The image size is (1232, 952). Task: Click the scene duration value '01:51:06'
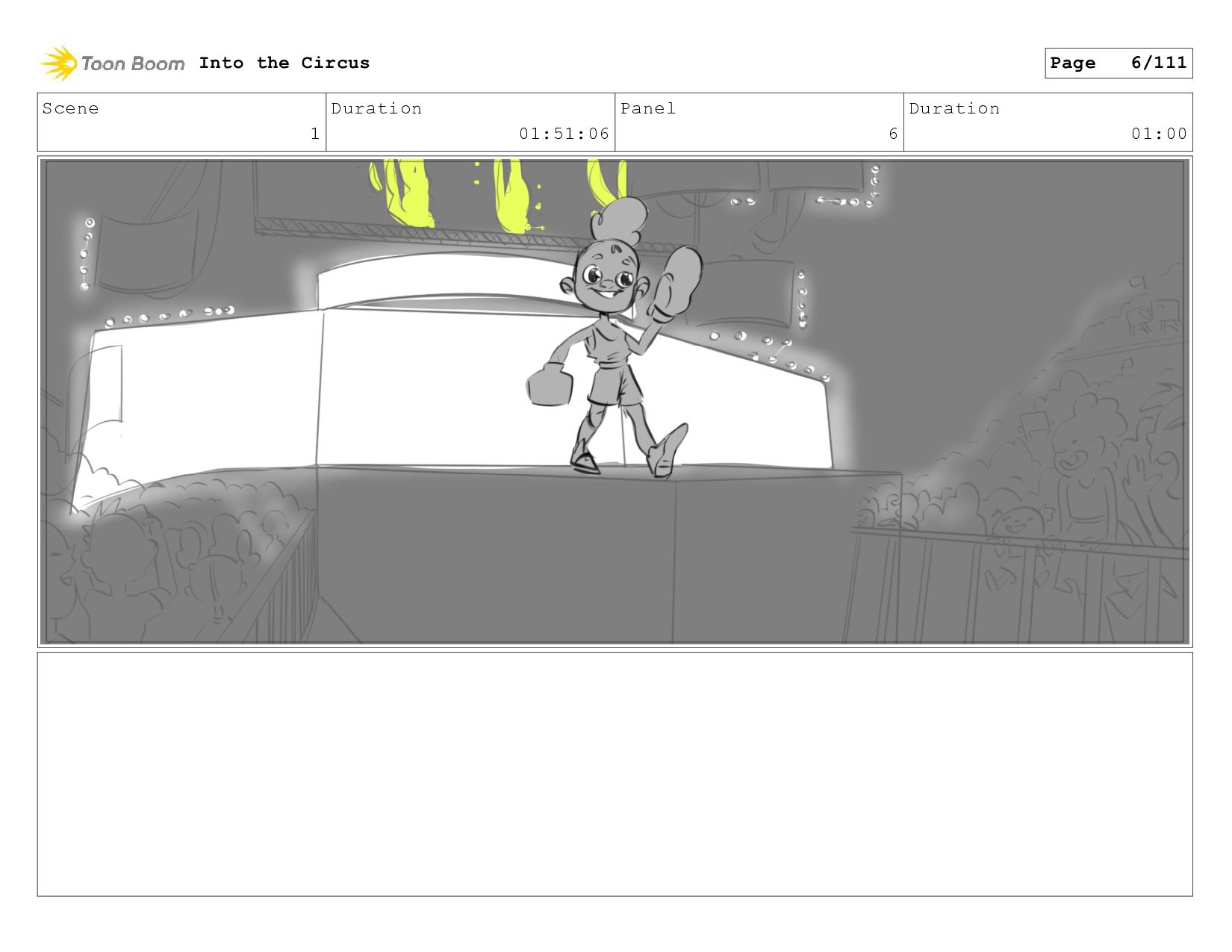click(564, 134)
